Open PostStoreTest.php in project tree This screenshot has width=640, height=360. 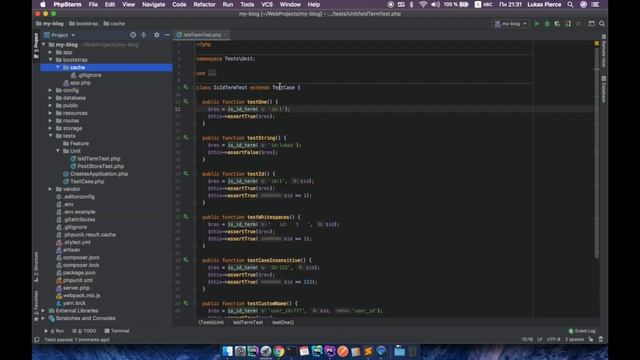100,166
